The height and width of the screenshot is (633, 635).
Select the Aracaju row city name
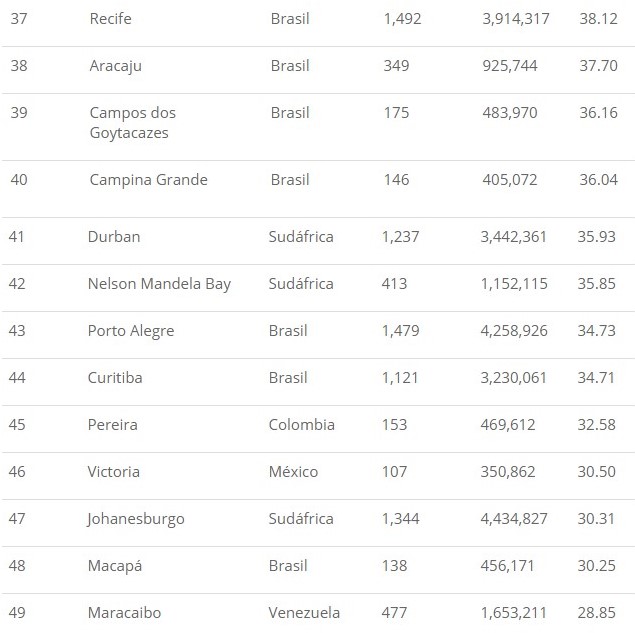pyautogui.click(x=116, y=66)
